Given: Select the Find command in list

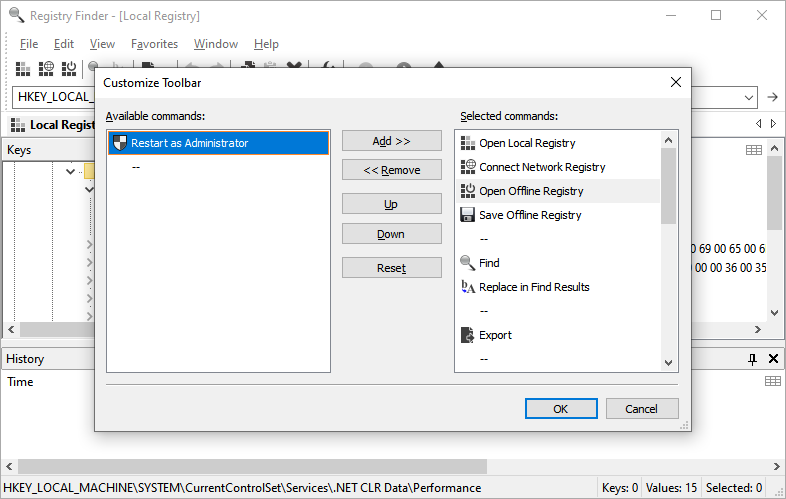Looking at the screenshot, I should click(x=558, y=263).
